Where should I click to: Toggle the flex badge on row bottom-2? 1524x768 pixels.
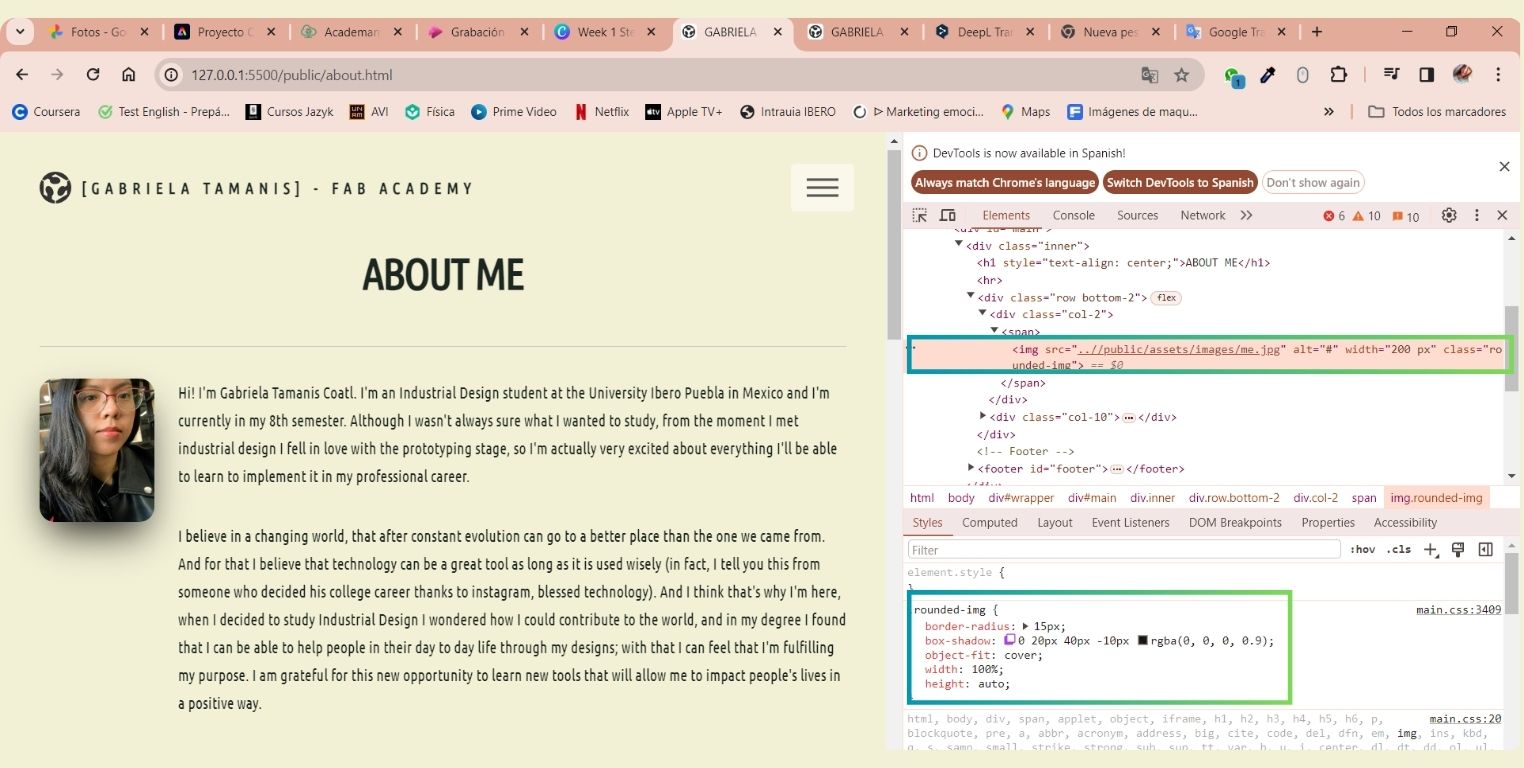[x=1166, y=298]
